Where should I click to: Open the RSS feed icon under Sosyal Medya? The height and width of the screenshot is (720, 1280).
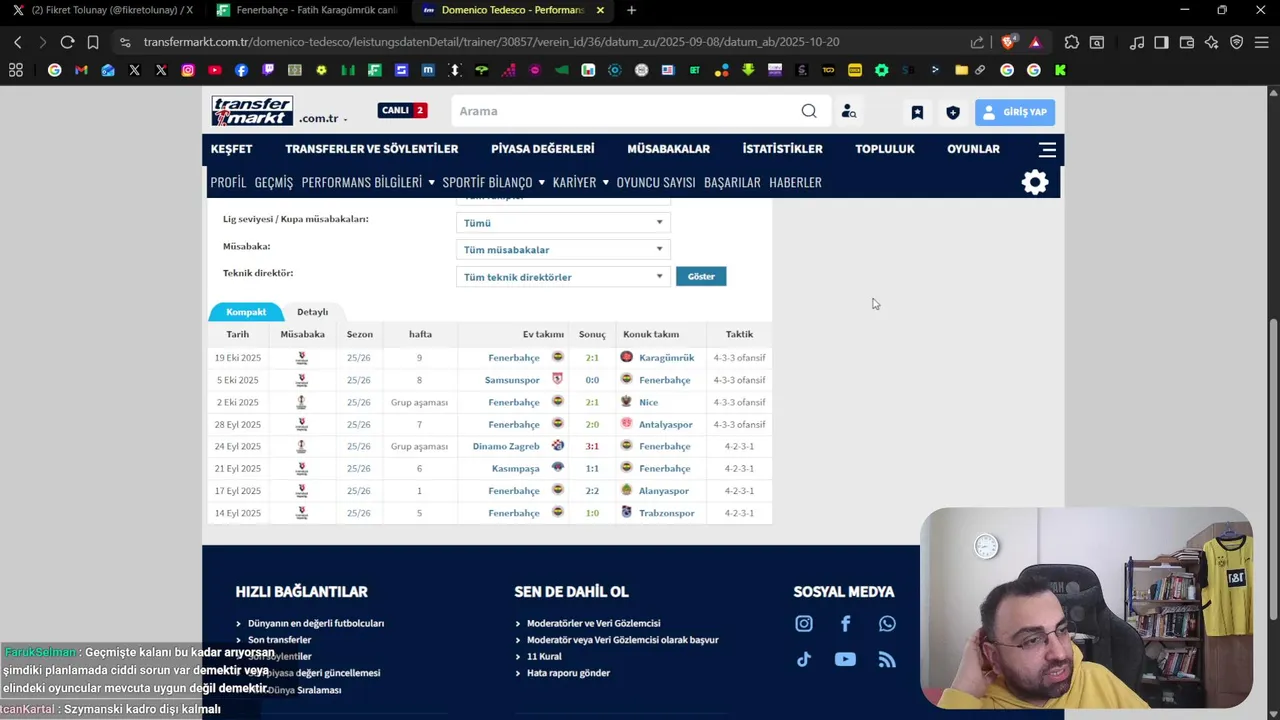pyautogui.click(x=887, y=659)
